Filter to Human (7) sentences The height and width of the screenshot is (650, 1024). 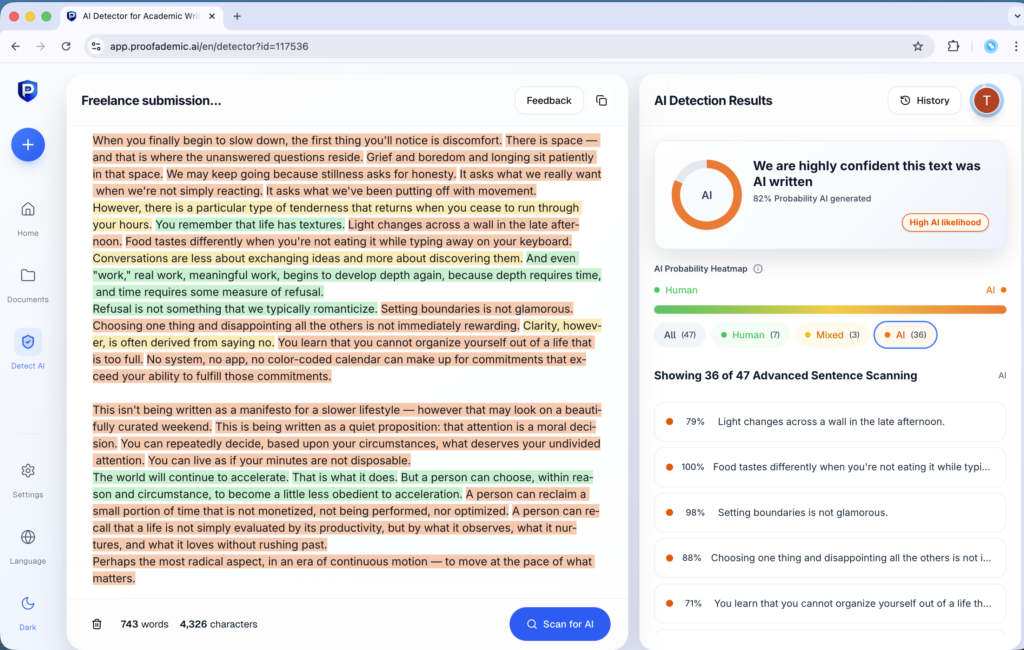(x=750, y=334)
